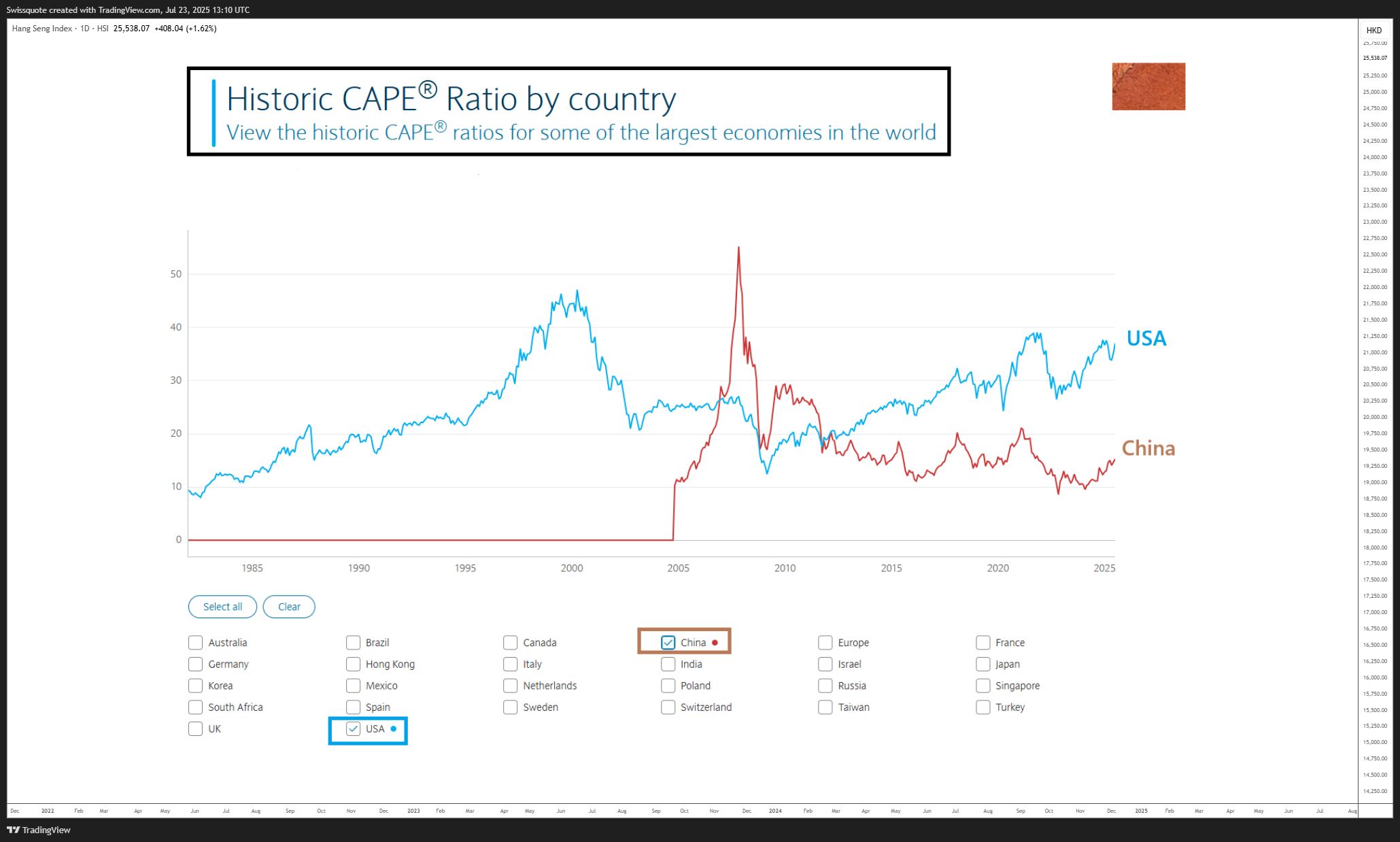Check the Hong Kong checkbox

[353, 664]
